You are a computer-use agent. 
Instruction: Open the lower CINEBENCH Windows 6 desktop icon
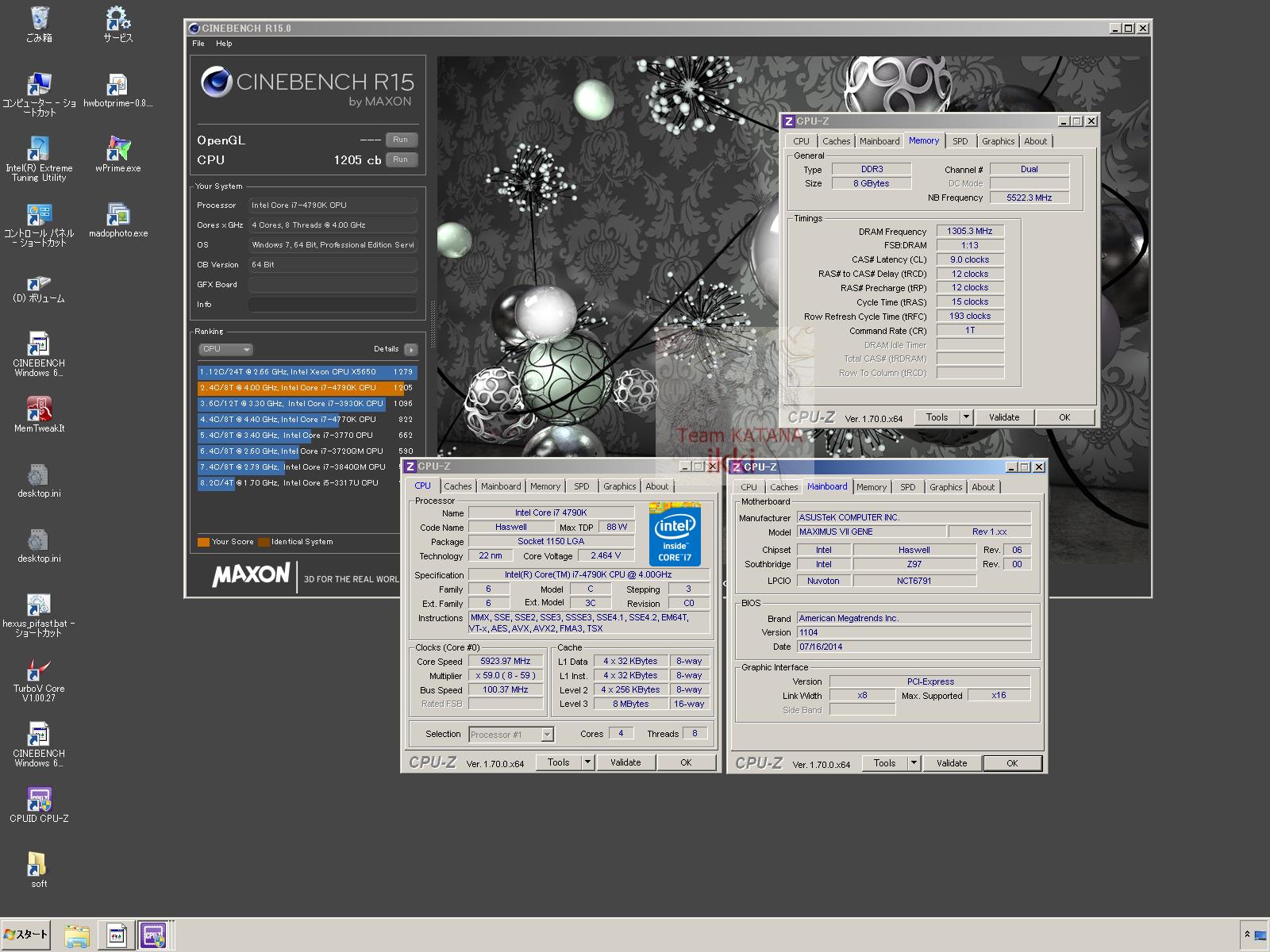tap(38, 744)
